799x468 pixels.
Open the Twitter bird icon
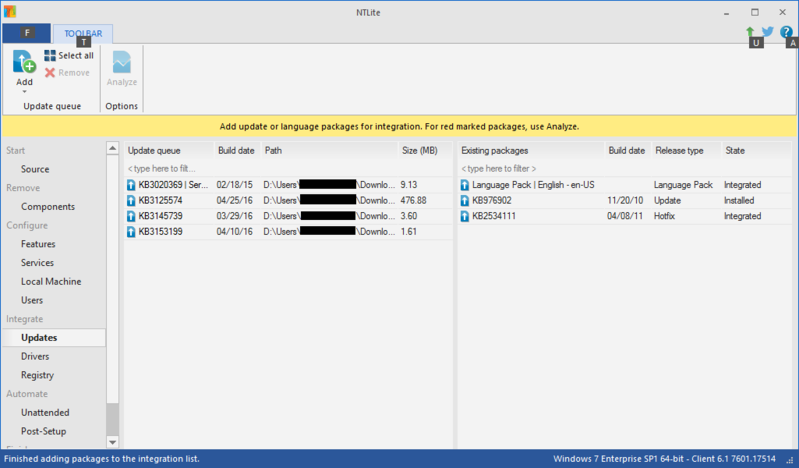[x=768, y=32]
